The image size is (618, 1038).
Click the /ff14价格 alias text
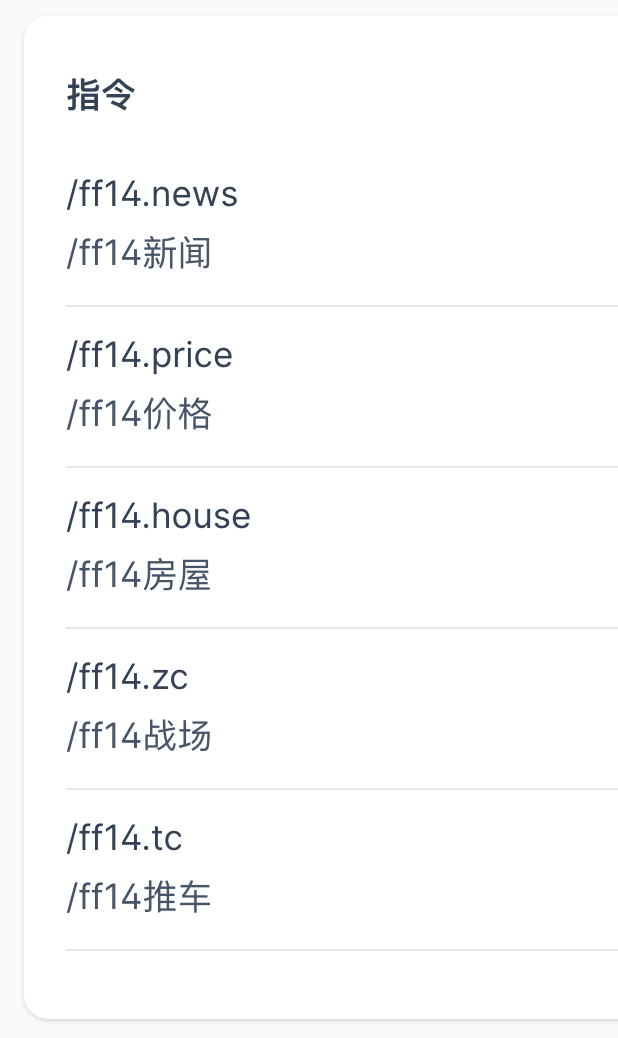click(139, 415)
